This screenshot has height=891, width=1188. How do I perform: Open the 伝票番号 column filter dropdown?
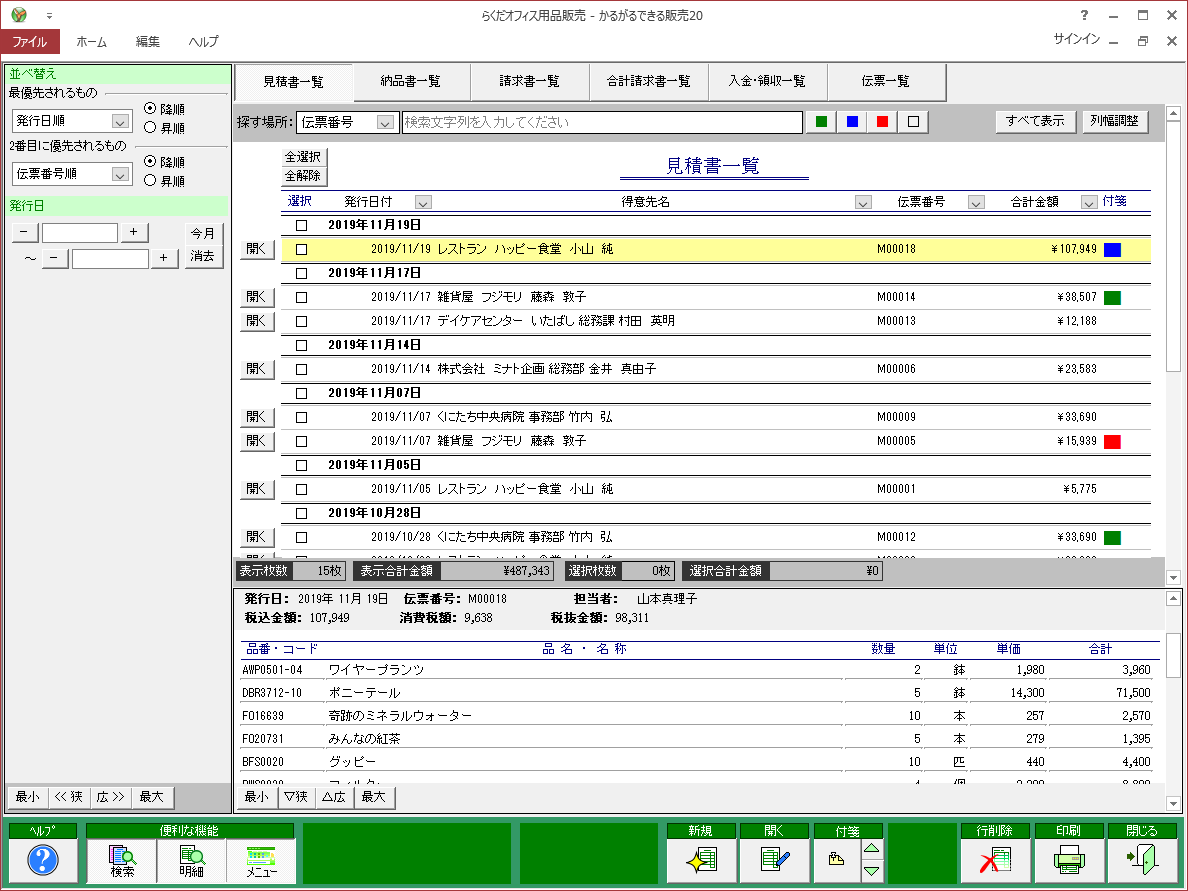976,202
